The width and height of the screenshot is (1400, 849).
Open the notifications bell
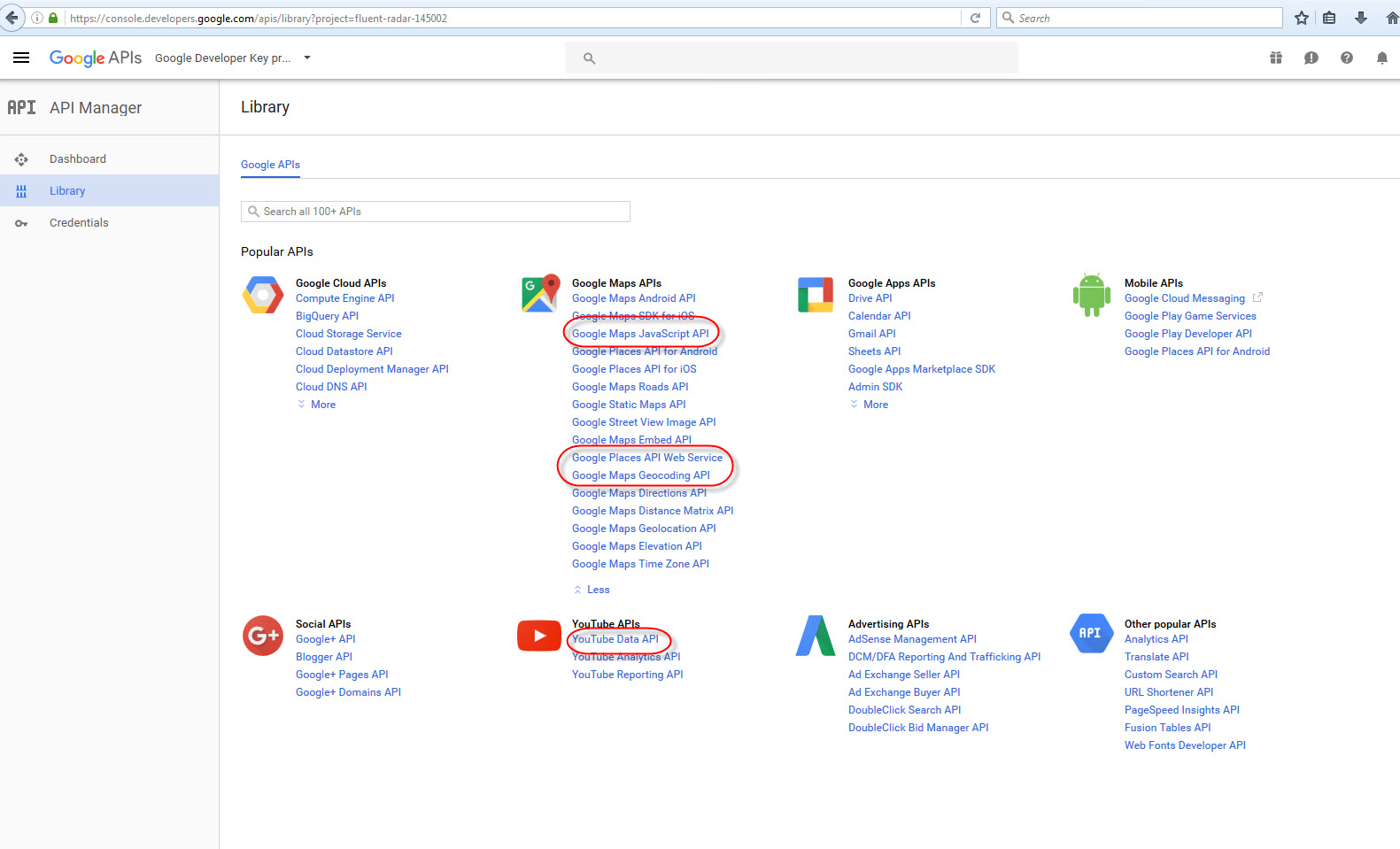pos(1381,58)
